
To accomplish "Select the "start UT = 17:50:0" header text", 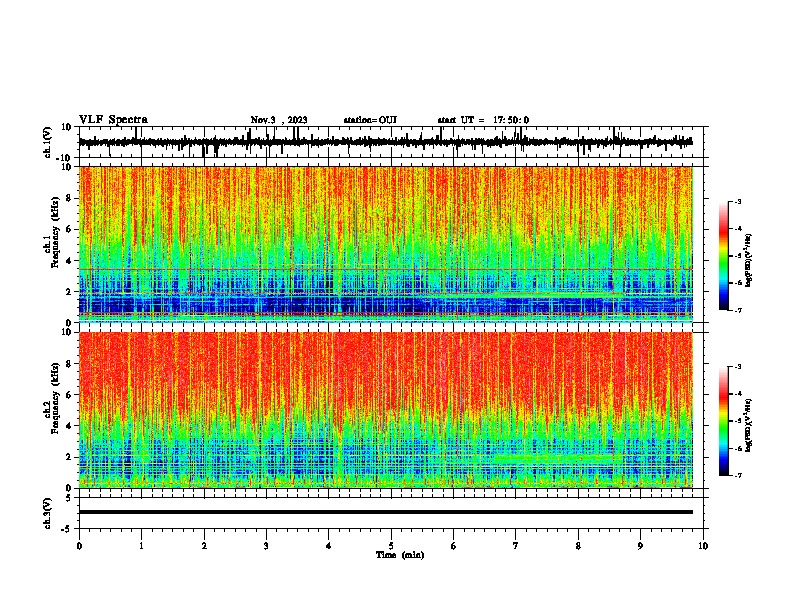I will pyautogui.click(x=483, y=120).
